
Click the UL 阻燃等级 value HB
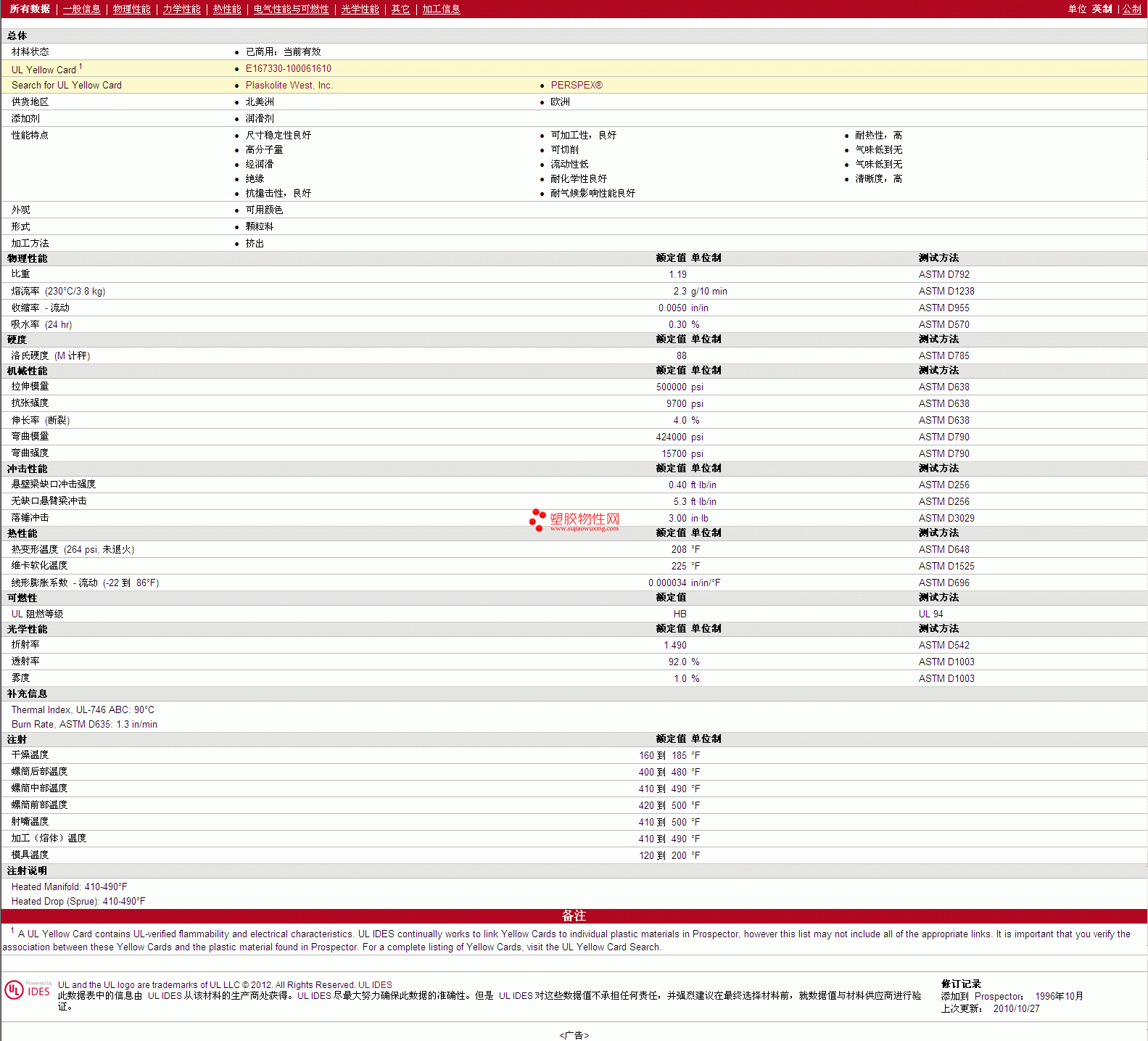pyautogui.click(x=680, y=614)
